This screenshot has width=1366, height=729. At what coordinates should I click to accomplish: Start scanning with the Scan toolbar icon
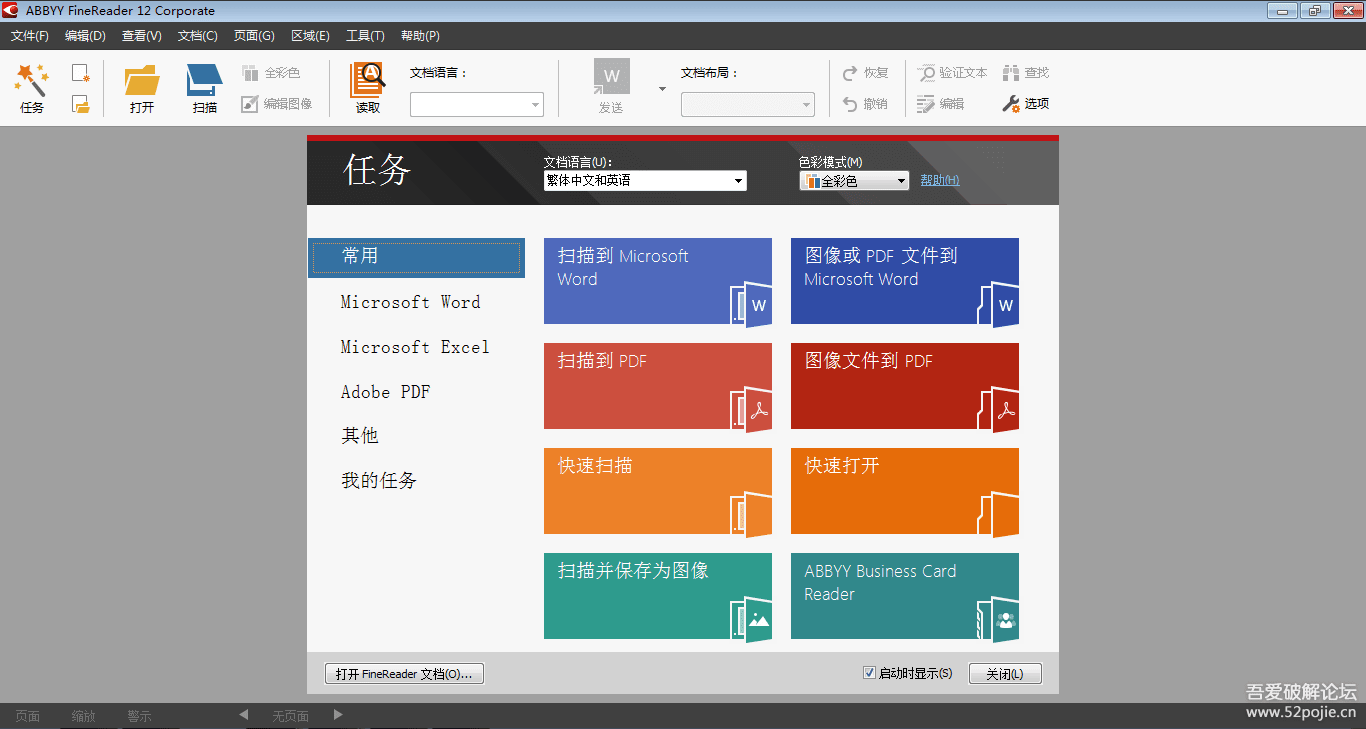tap(205, 88)
